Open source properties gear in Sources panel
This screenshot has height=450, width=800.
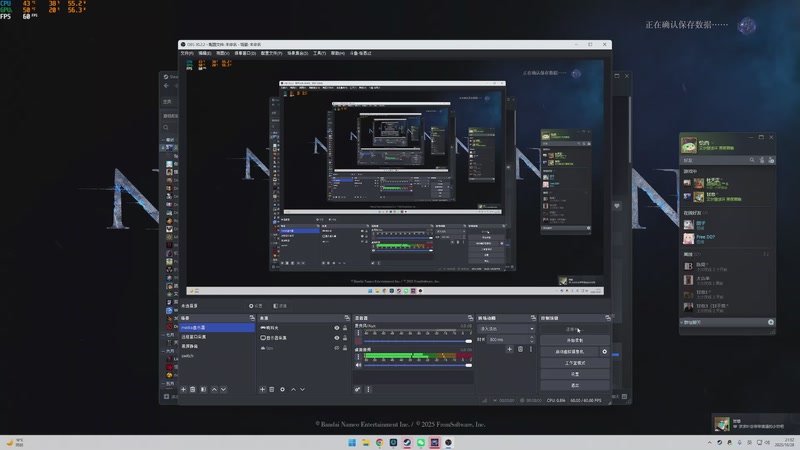tap(283, 389)
